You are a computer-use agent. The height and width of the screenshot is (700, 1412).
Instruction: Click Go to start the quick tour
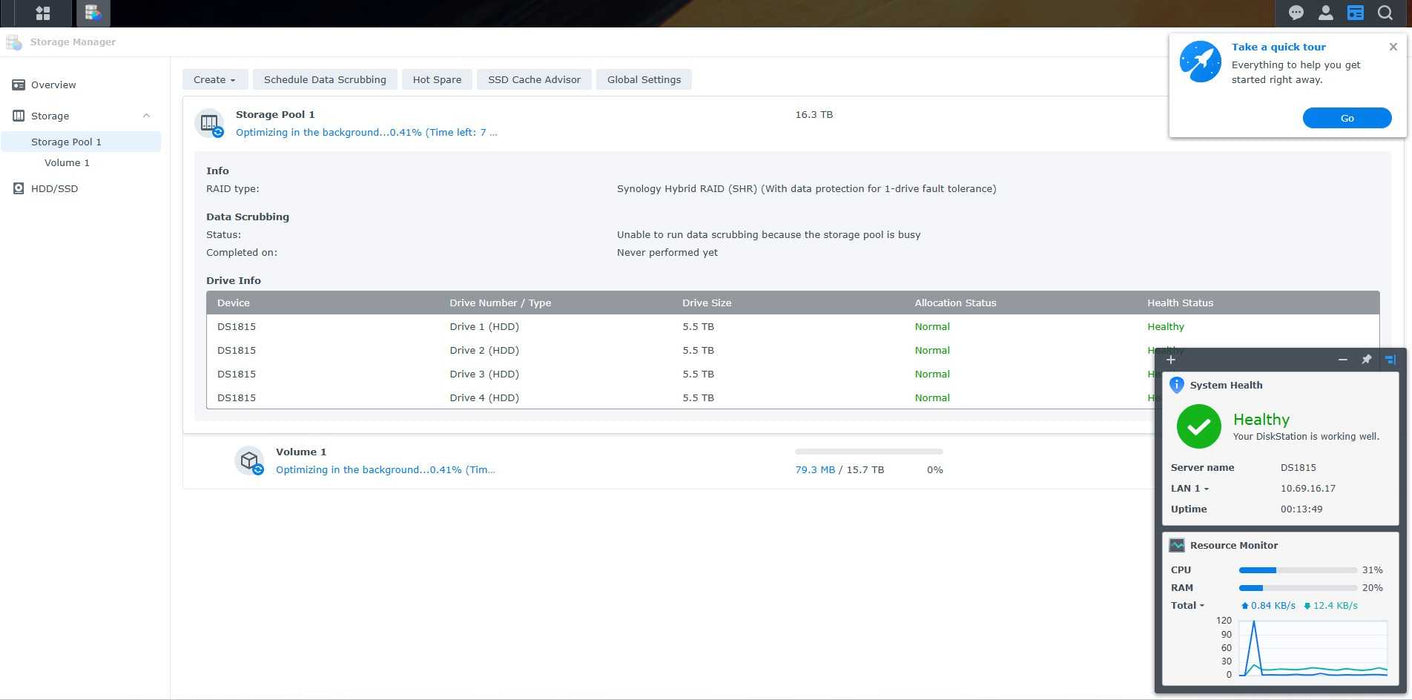[x=1347, y=117]
